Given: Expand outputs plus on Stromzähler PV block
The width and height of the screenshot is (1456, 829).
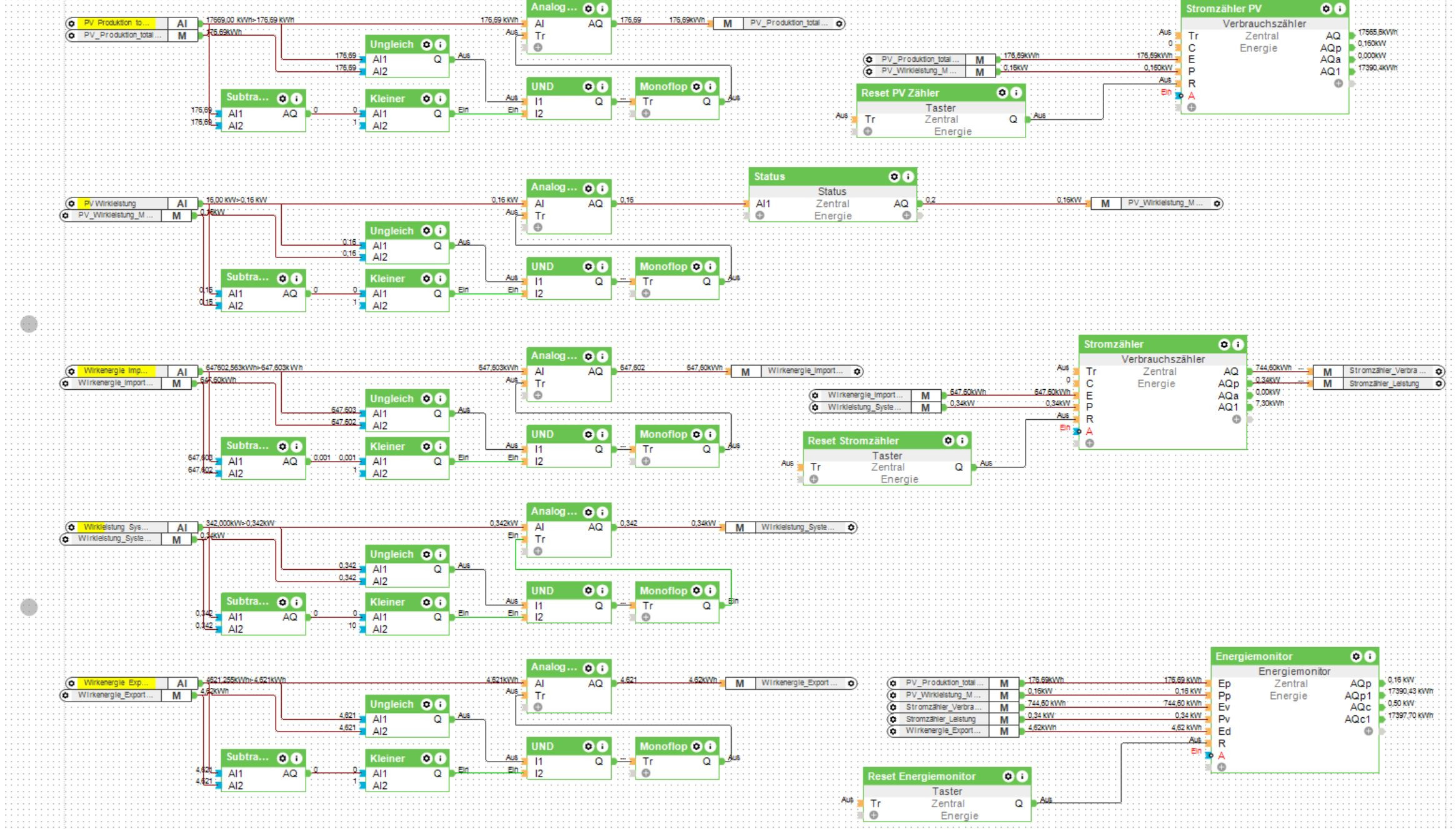Looking at the screenshot, I should point(1338,83).
